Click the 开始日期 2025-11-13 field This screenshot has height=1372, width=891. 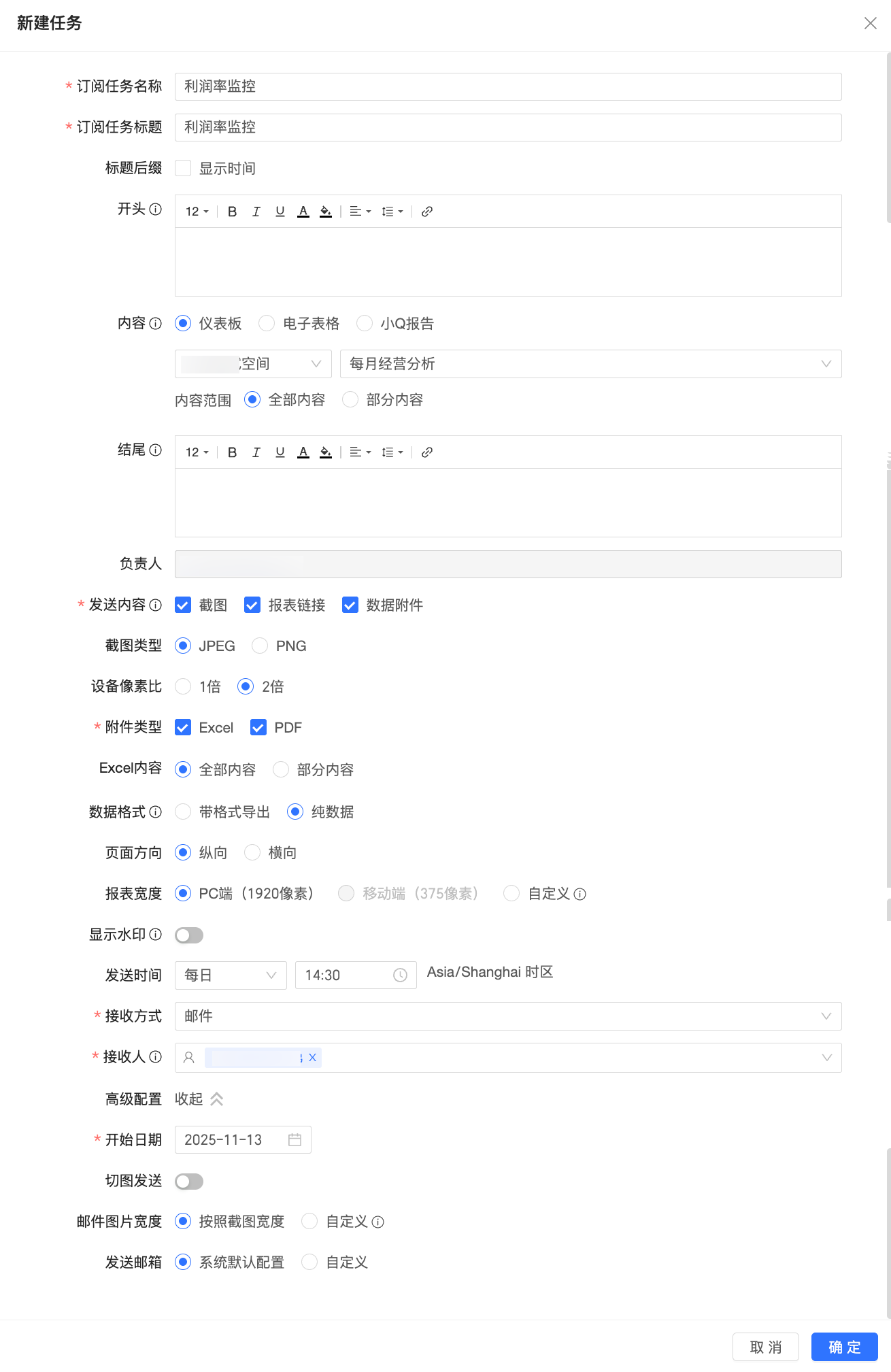coord(243,1139)
